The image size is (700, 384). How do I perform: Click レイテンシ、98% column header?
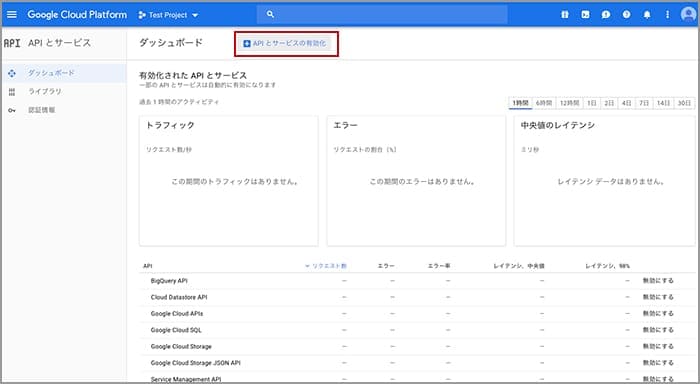click(608, 266)
